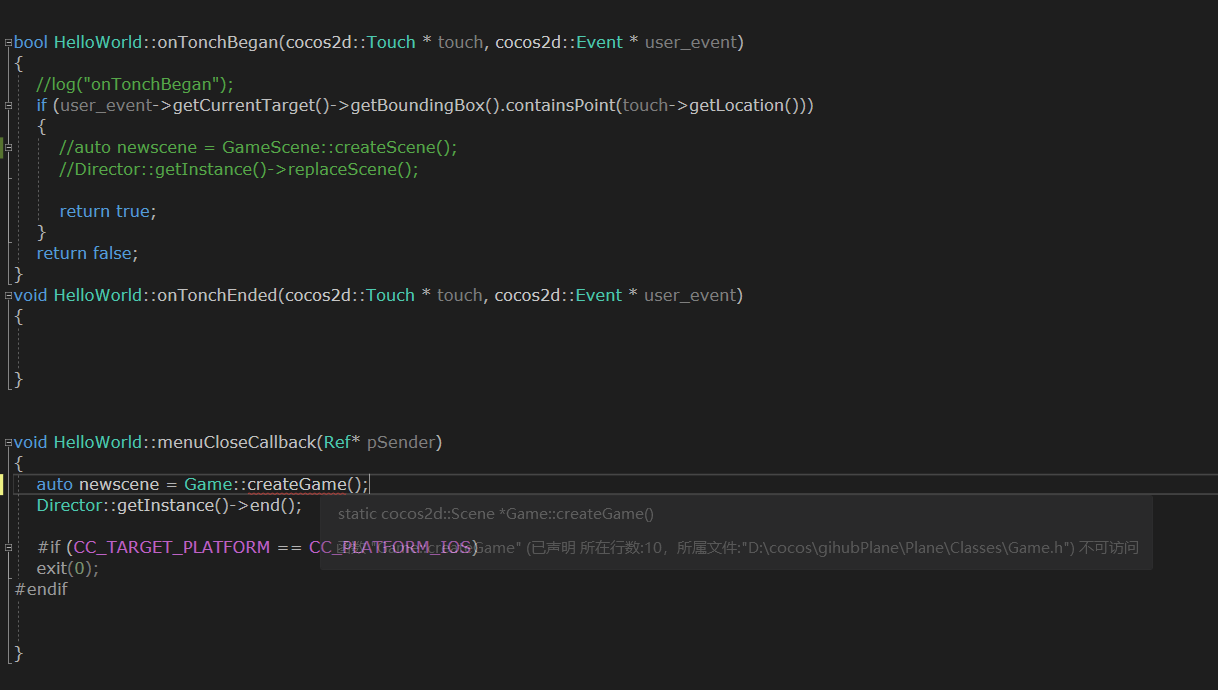Click the commented replaceScene() line
The image size is (1218, 690).
[x=239, y=169]
